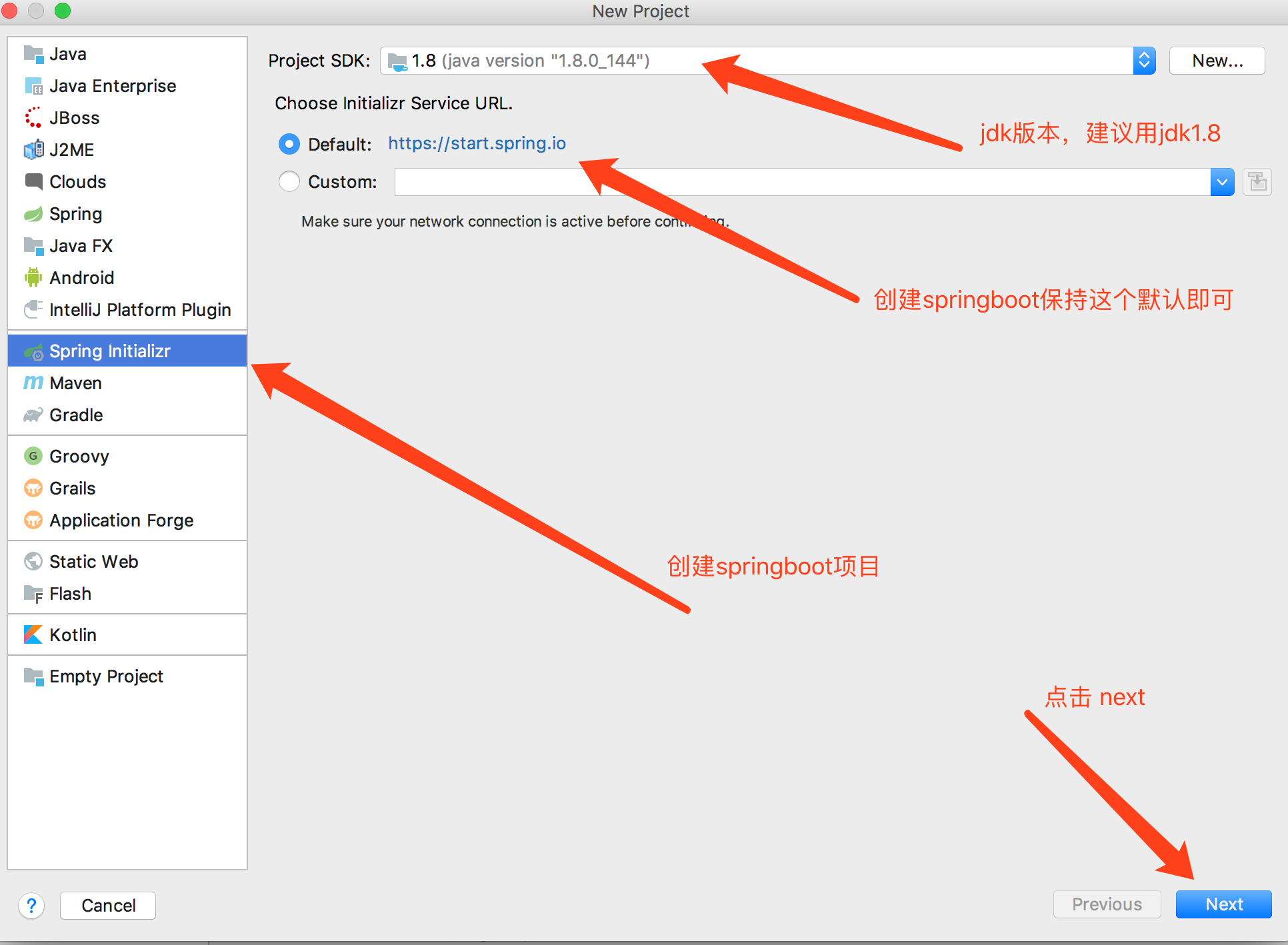Click the JBoss red dots icon
Image resolution: width=1288 pixels, height=945 pixels.
coord(33,118)
